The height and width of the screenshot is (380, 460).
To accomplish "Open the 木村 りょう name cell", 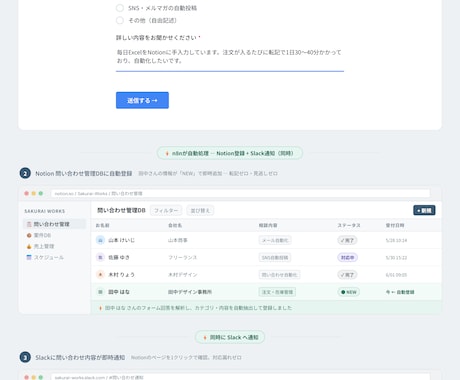I will pyautogui.click(x=121, y=275).
